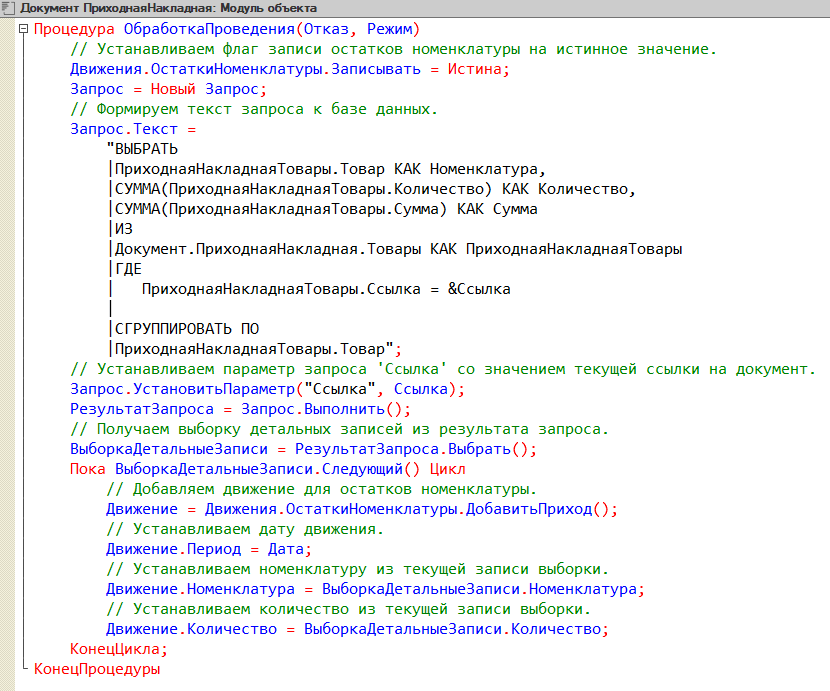The image size is (830, 691).
Task: Click the method 'ДобавитьПриход'
Action: coord(529,509)
